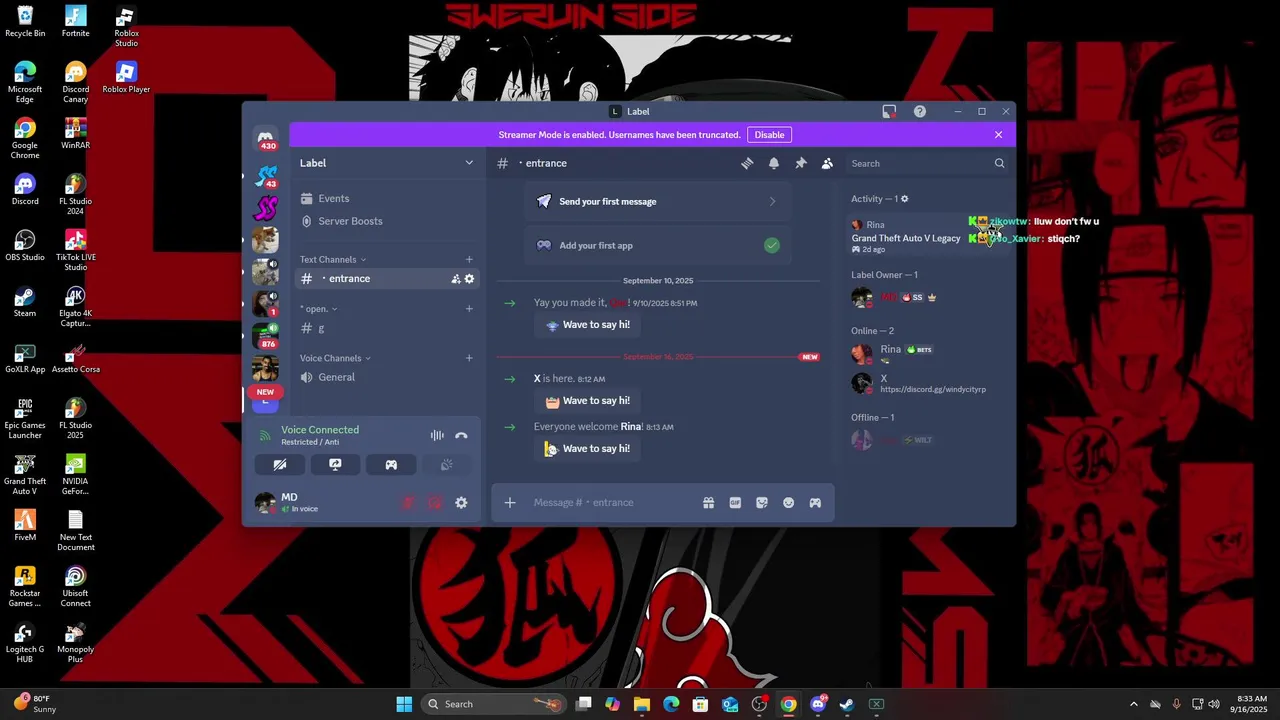1280x720 pixels.
Task: Open the server with 876 badge
Action: (265, 336)
